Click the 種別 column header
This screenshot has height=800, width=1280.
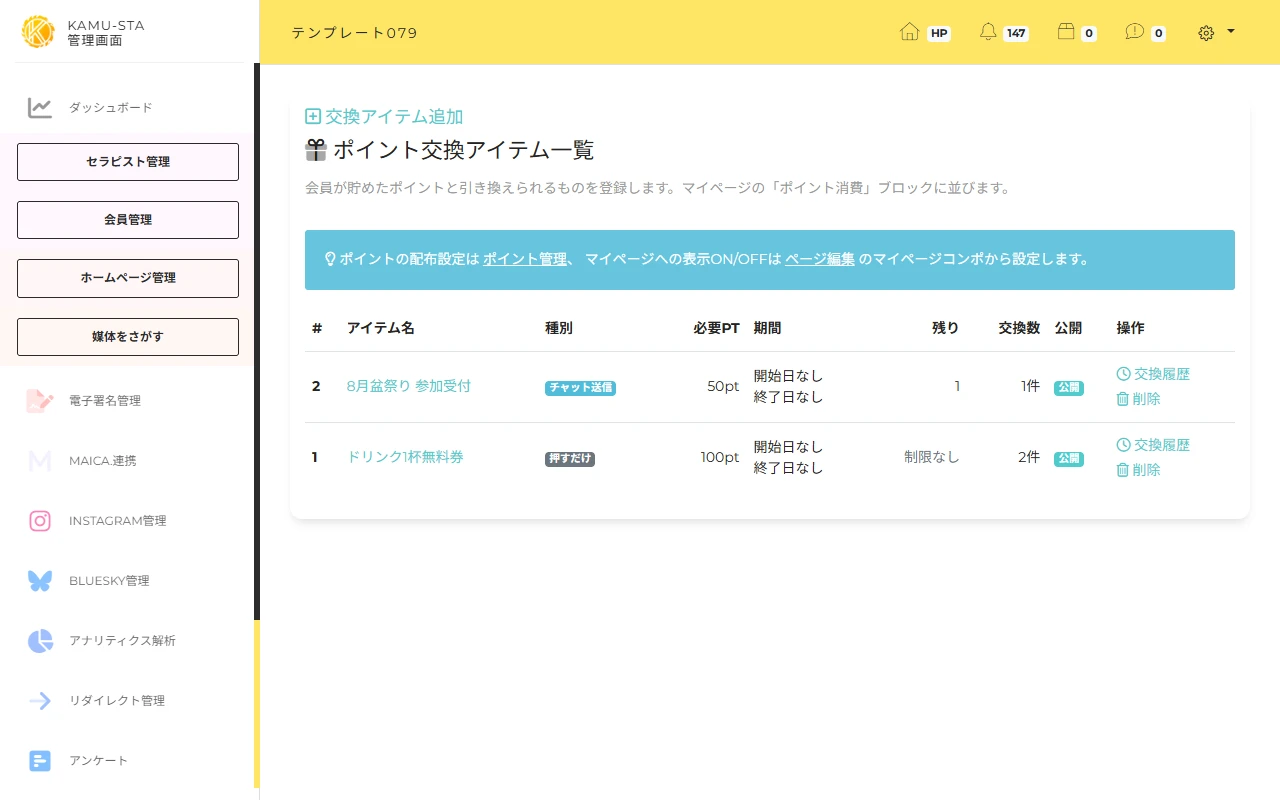point(559,328)
